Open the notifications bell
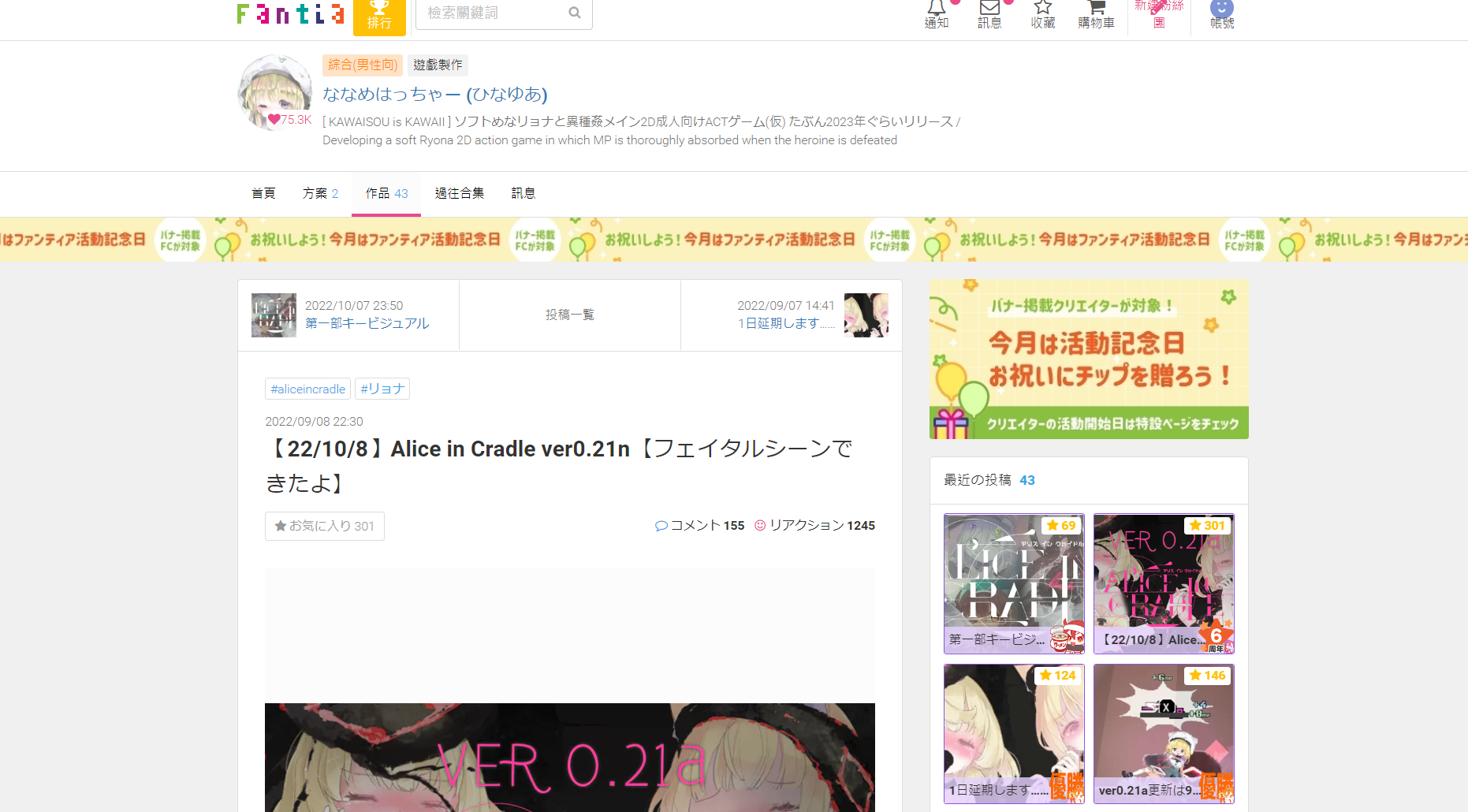The height and width of the screenshot is (812, 1468). point(936,13)
